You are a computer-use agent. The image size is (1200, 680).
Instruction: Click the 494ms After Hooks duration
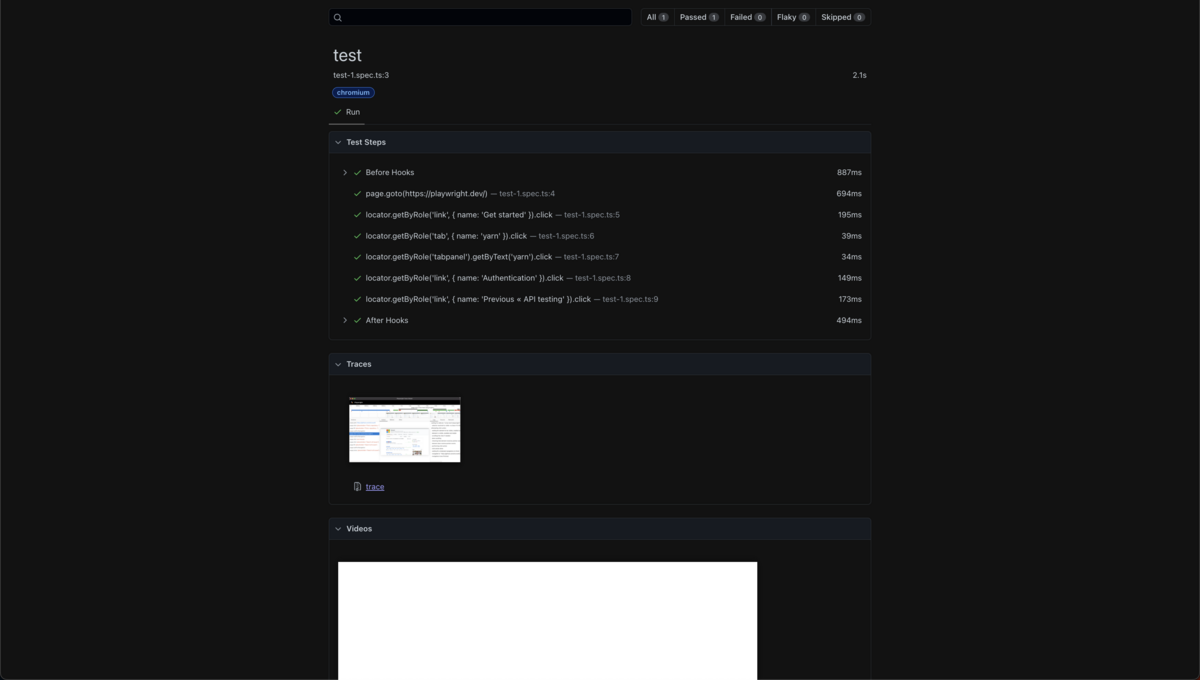[x=849, y=320]
